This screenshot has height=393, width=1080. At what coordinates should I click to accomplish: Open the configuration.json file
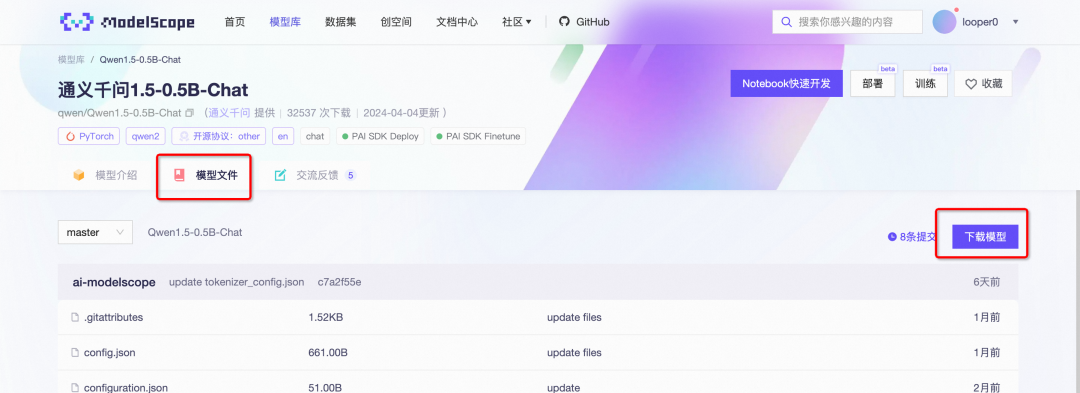coord(125,388)
